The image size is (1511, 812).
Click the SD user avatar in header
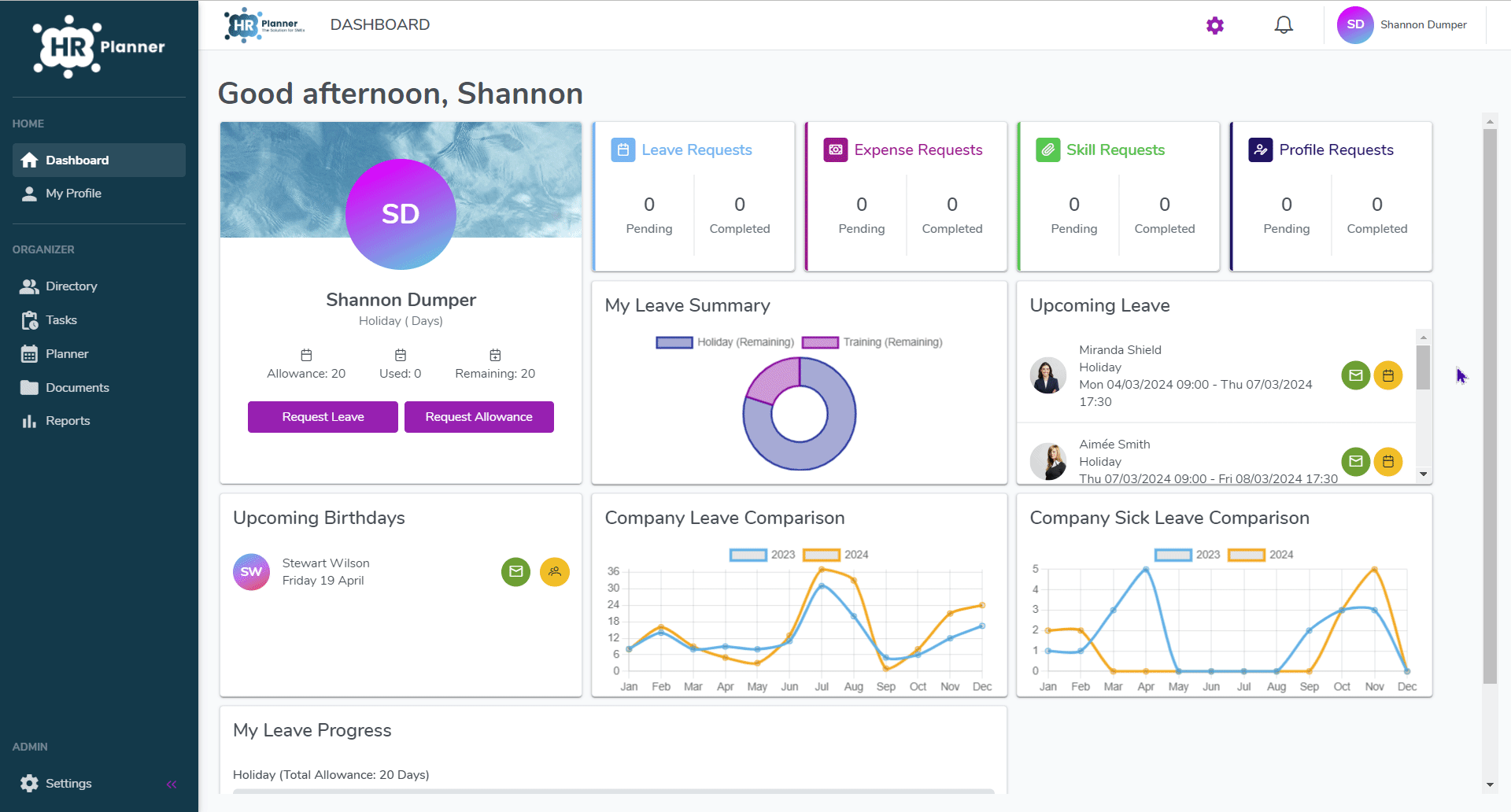pos(1355,25)
